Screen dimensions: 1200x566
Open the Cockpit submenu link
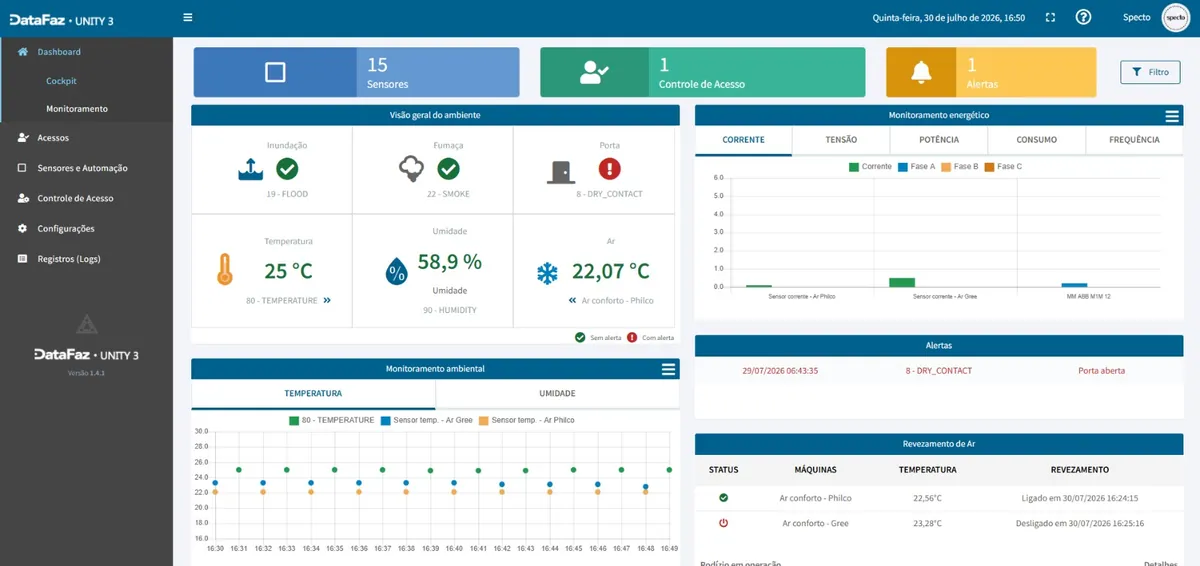[x=61, y=81]
